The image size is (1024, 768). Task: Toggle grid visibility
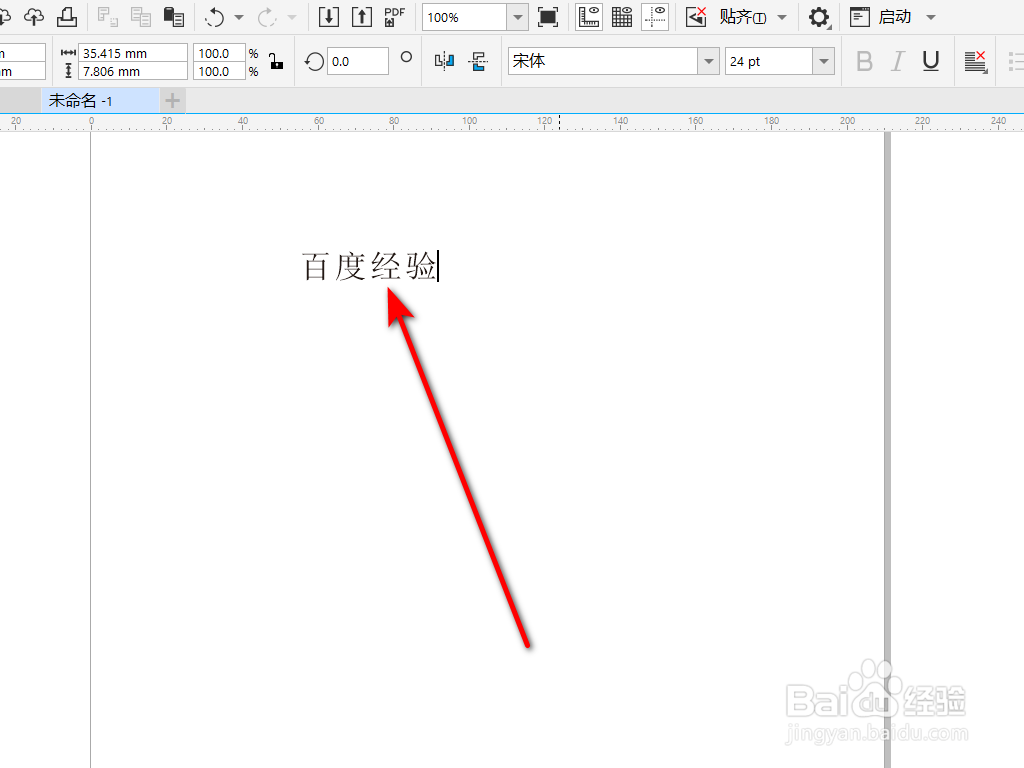622,17
